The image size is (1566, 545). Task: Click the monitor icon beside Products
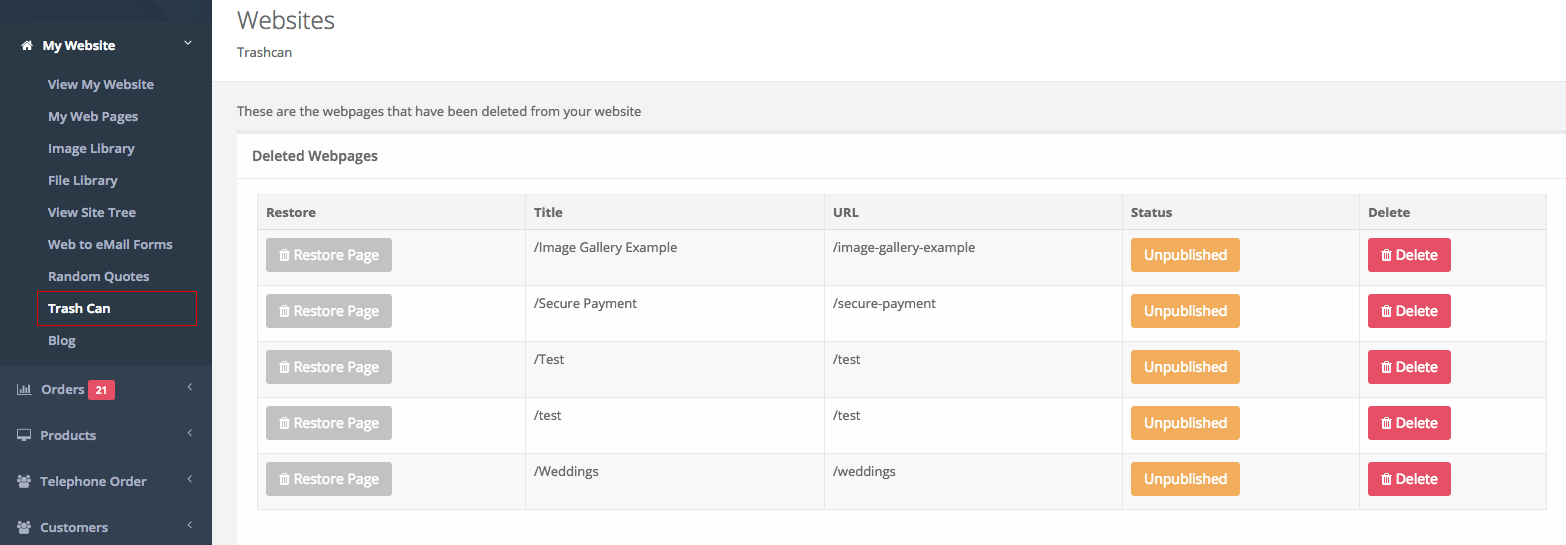(x=24, y=436)
